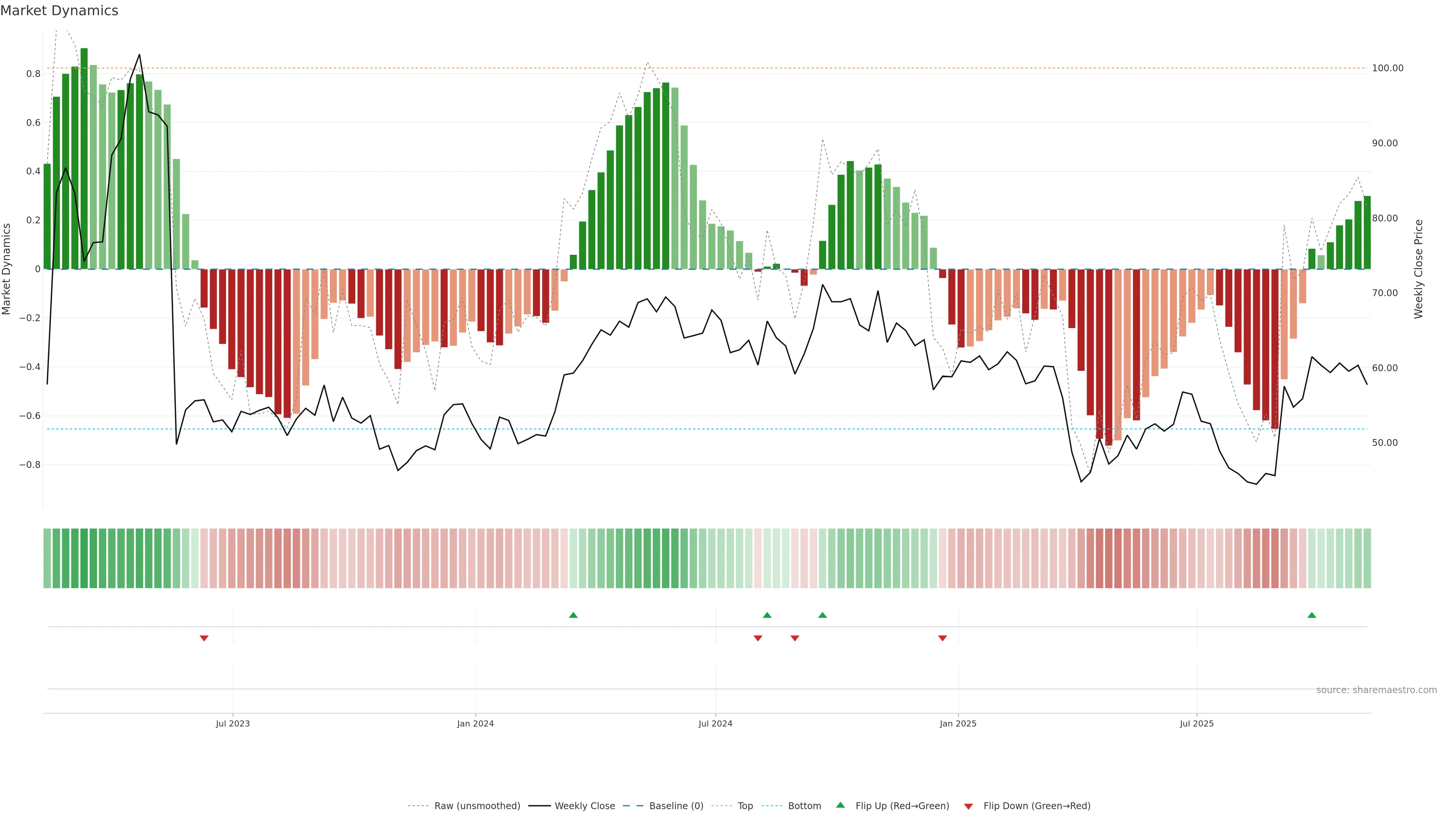This screenshot has height=819, width=1456.
Task: Click the Jul 2023 x-axis label
Action: [x=232, y=723]
